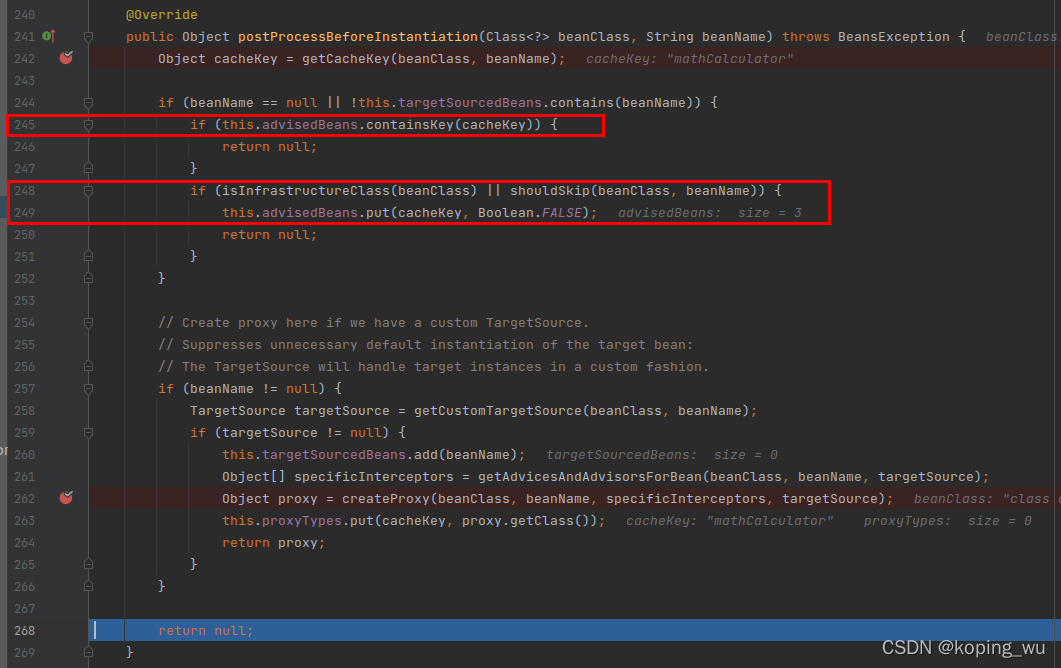Fold the isInfrastructureClass block at line 248

point(88,191)
